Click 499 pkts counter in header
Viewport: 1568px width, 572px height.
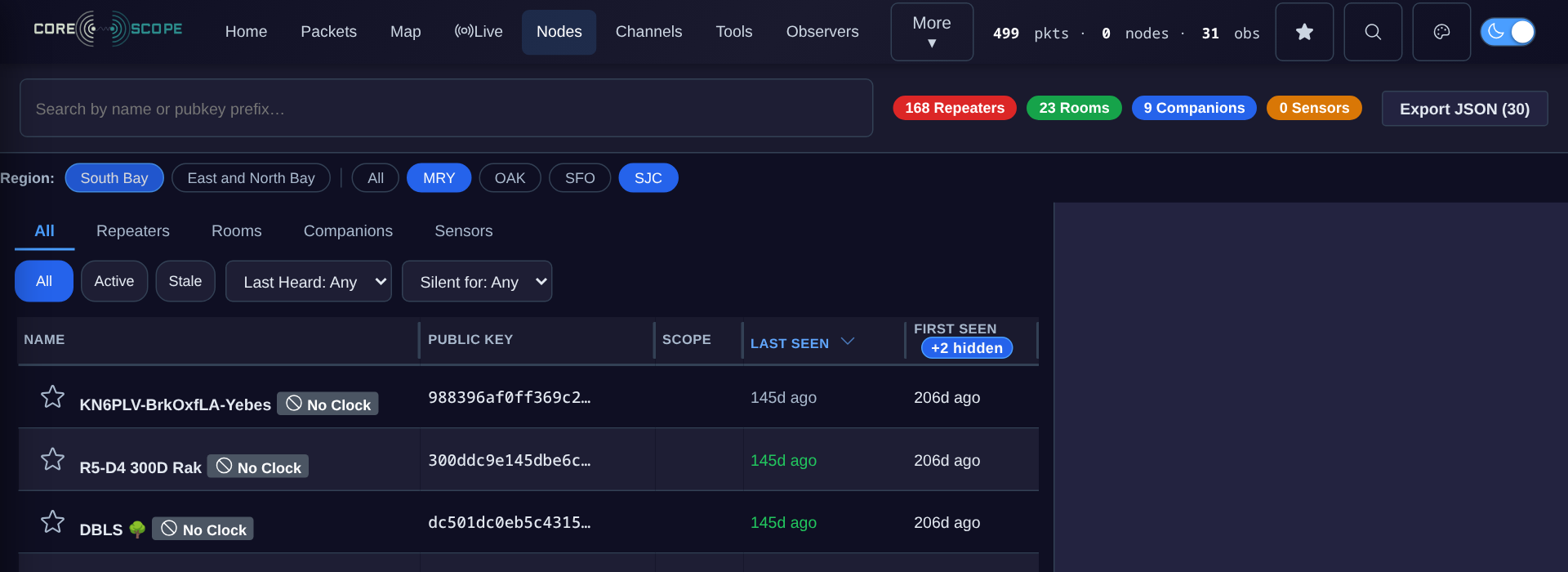(x=1031, y=34)
